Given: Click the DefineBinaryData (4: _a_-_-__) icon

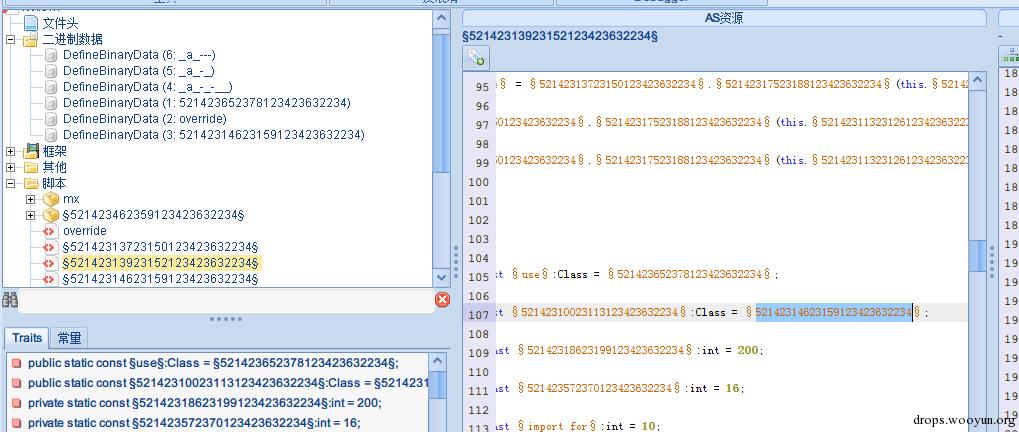Looking at the screenshot, I should click(51, 87).
